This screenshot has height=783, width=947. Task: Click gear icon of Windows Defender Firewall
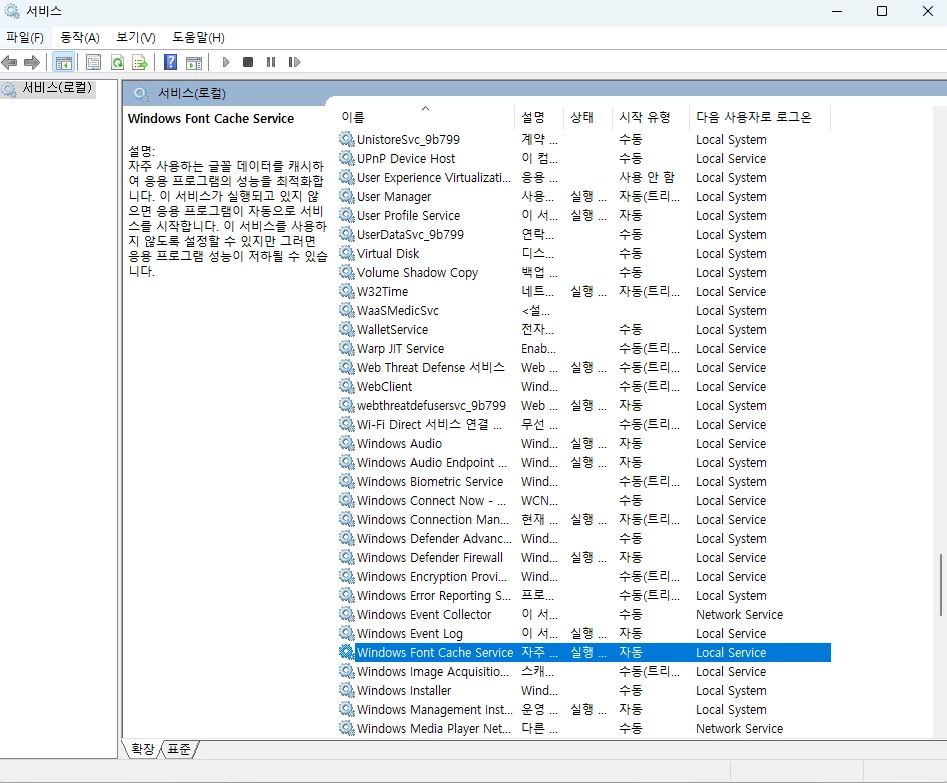click(x=347, y=558)
